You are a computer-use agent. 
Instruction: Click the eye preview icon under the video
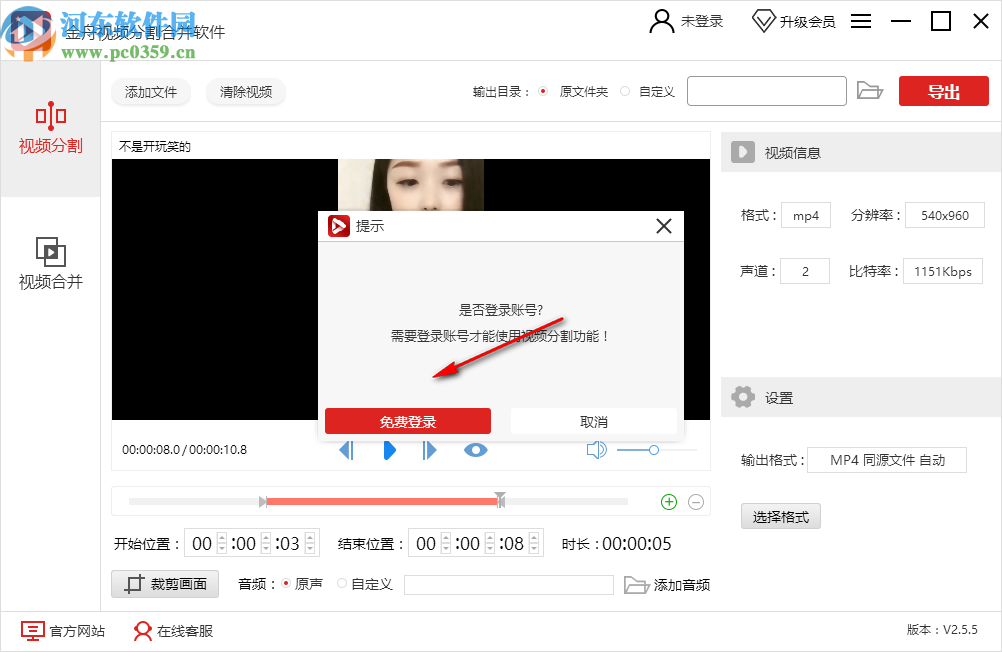[x=475, y=450]
